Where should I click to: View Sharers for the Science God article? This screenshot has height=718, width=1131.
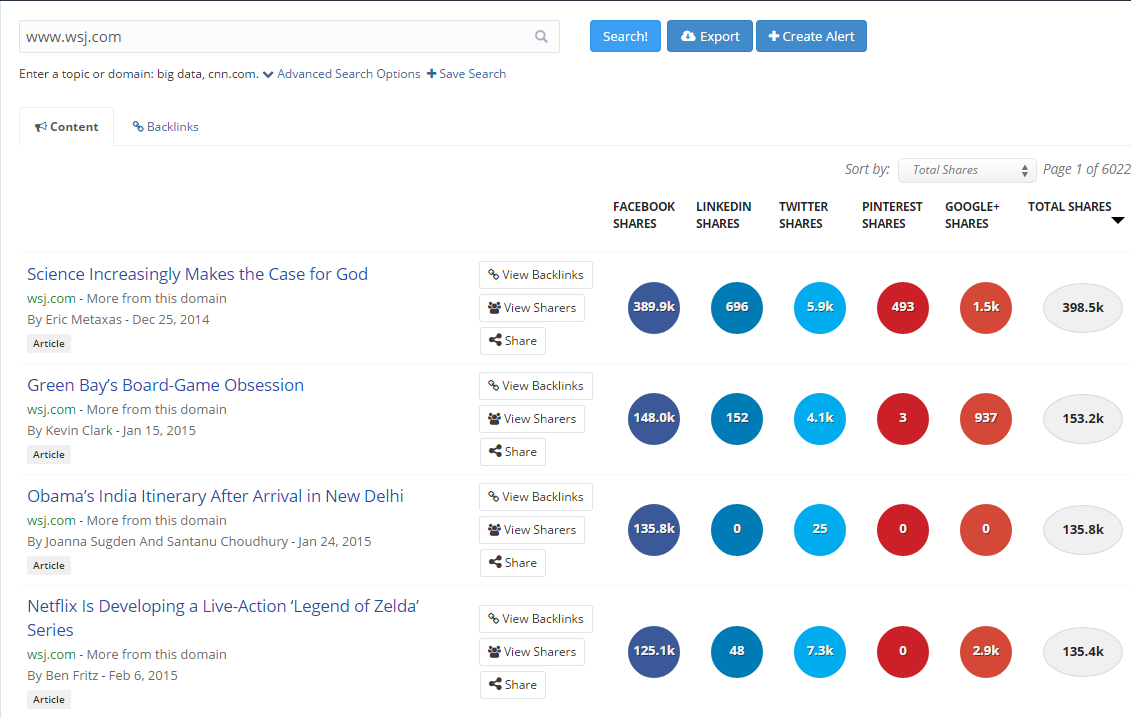532,308
